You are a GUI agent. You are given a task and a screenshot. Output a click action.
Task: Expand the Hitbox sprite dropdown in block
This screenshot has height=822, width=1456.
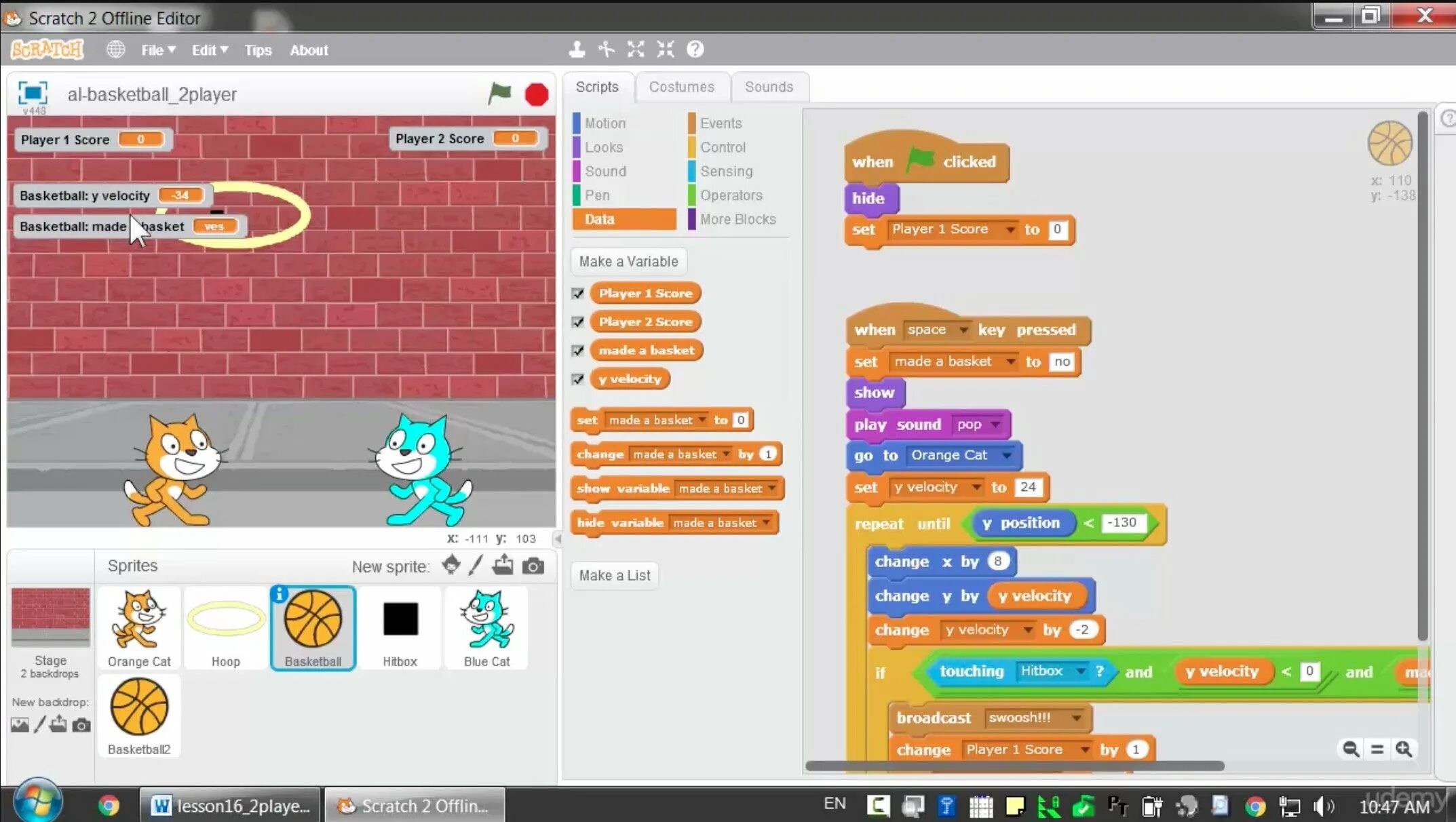(1078, 670)
